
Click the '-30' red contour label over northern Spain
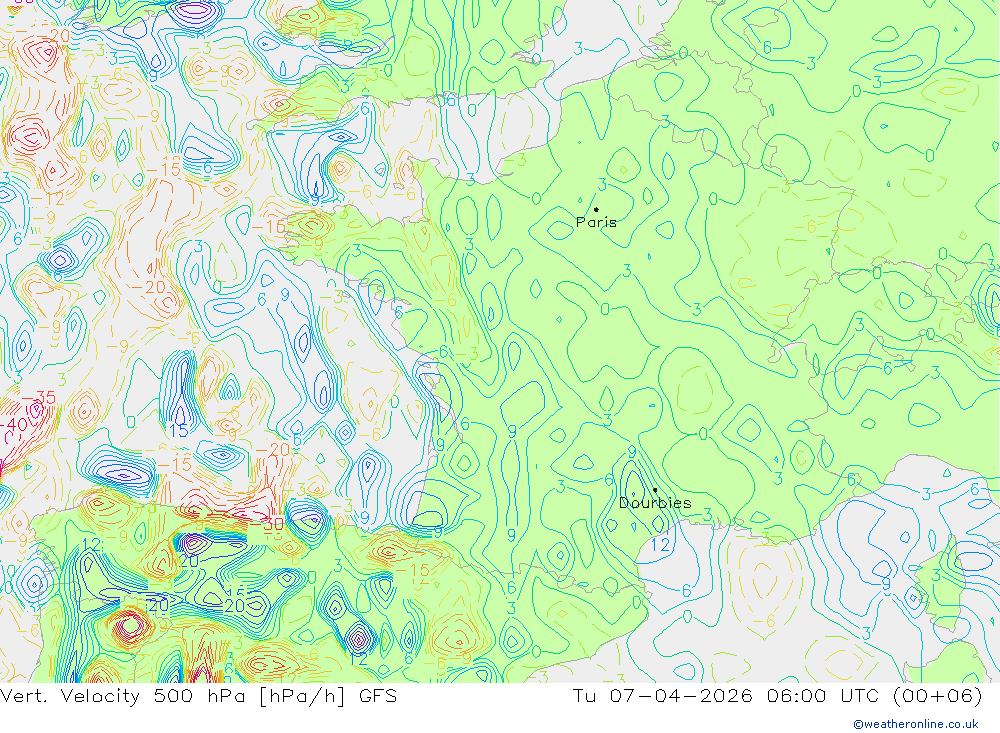[x=266, y=524]
